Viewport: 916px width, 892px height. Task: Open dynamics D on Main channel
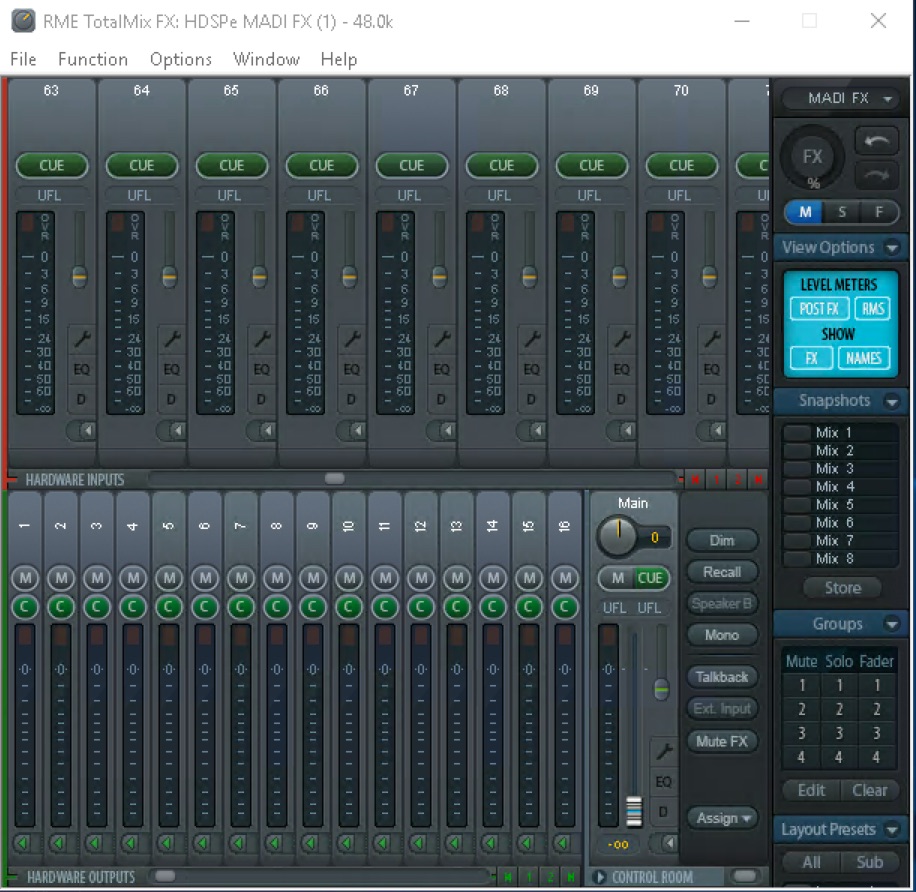(663, 812)
